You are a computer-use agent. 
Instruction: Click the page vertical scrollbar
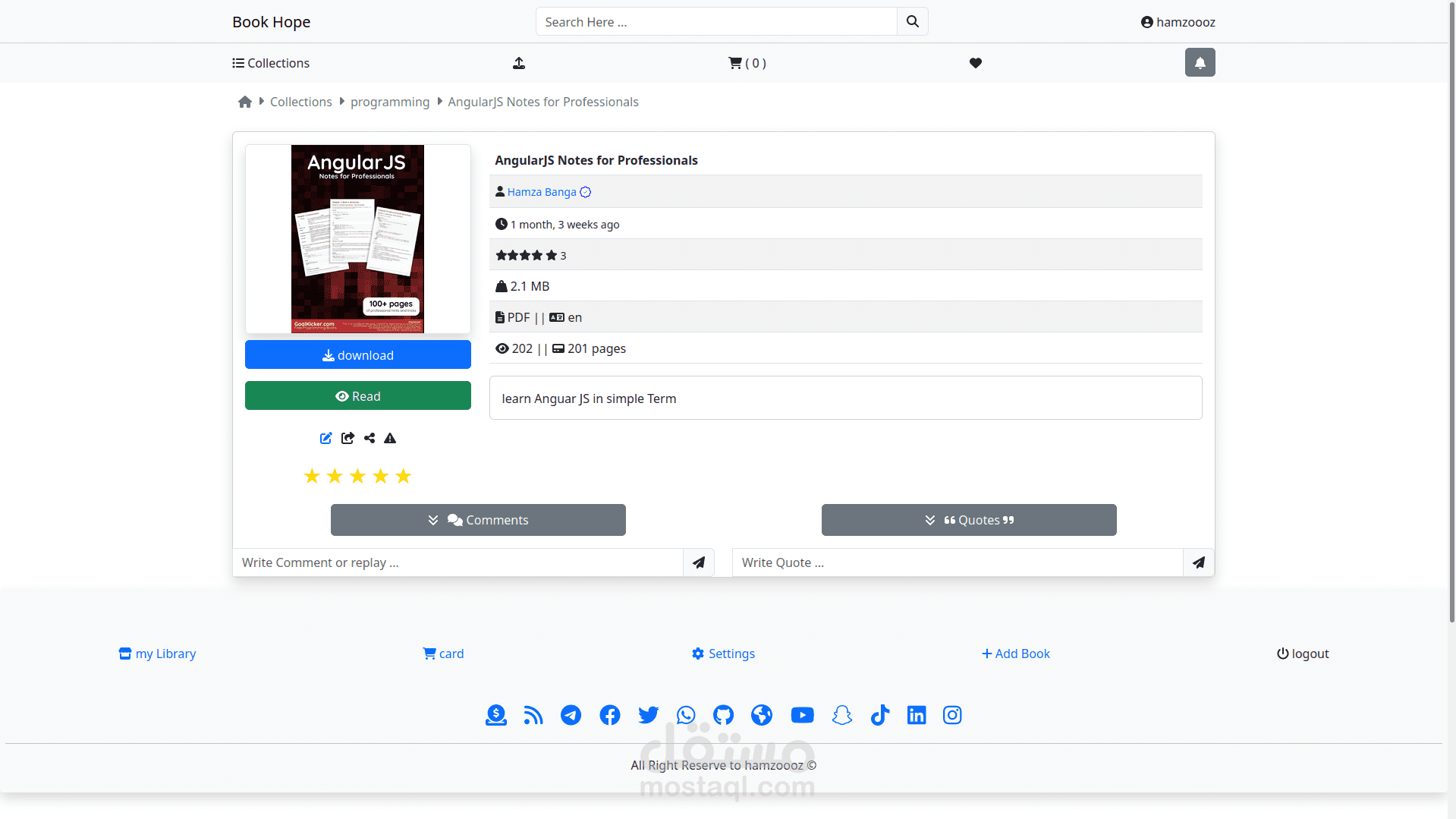tap(1451, 311)
